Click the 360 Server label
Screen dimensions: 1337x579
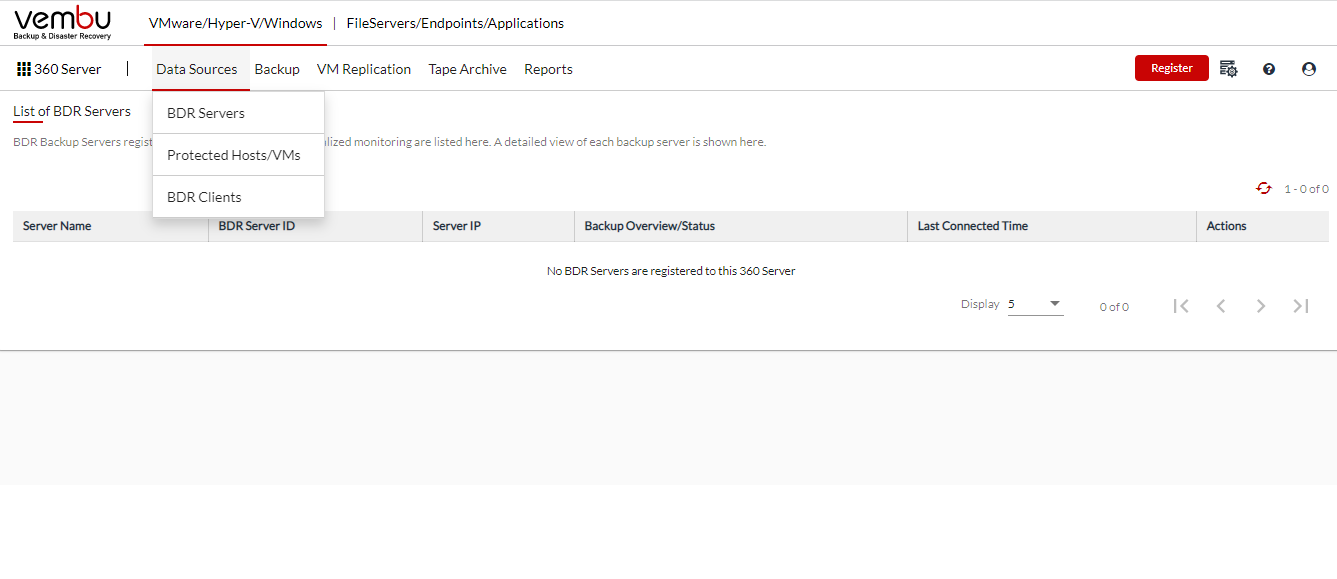click(68, 69)
